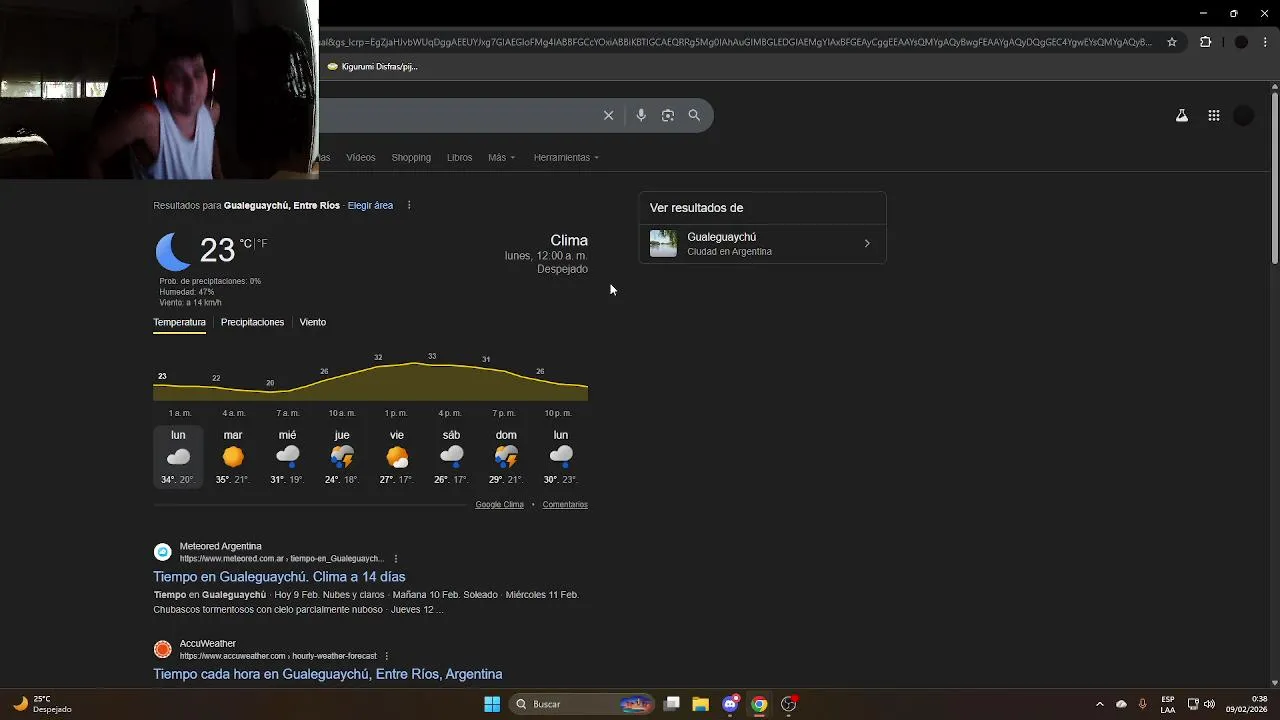Open File Explorer from taskbar
Viewport: 1280px width, 720px height.
click(x=701, y=704)
